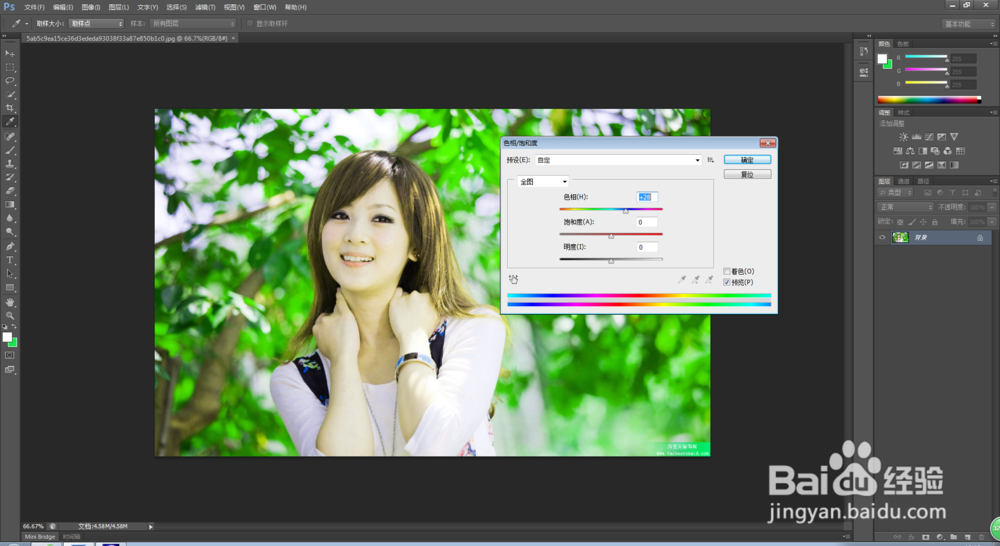Open the preset dropdown in dialog

click(x=617, y=159)
